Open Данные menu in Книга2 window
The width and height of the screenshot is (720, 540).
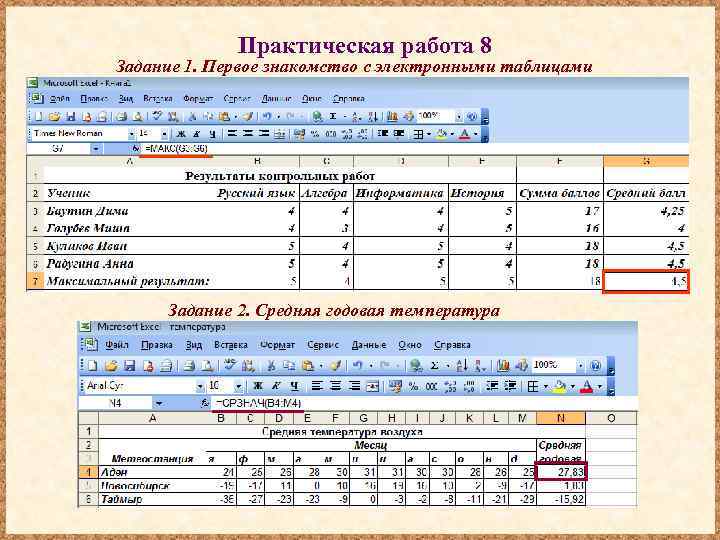tap(276, 99)
